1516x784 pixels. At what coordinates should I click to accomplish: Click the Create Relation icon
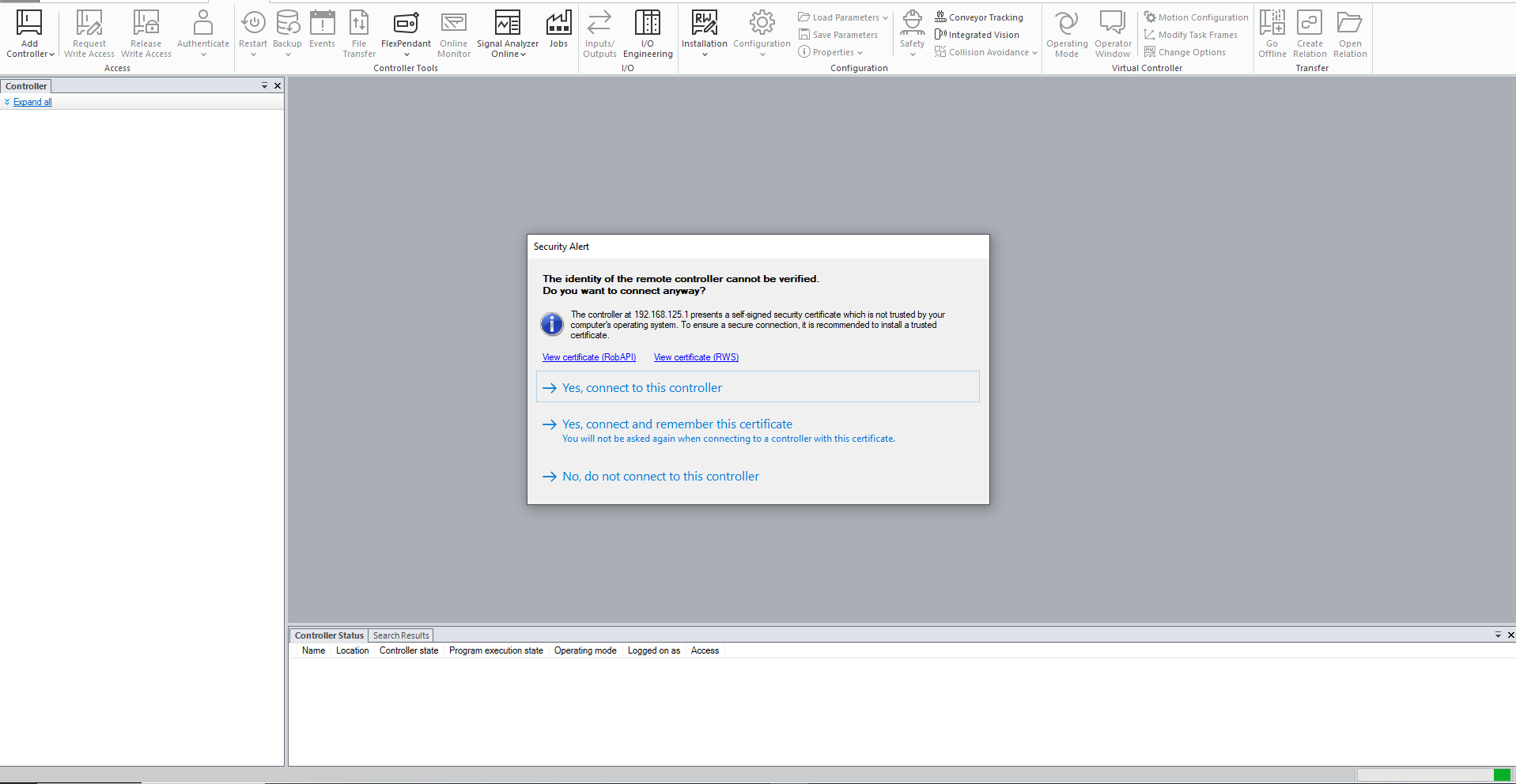(1310, 23)
